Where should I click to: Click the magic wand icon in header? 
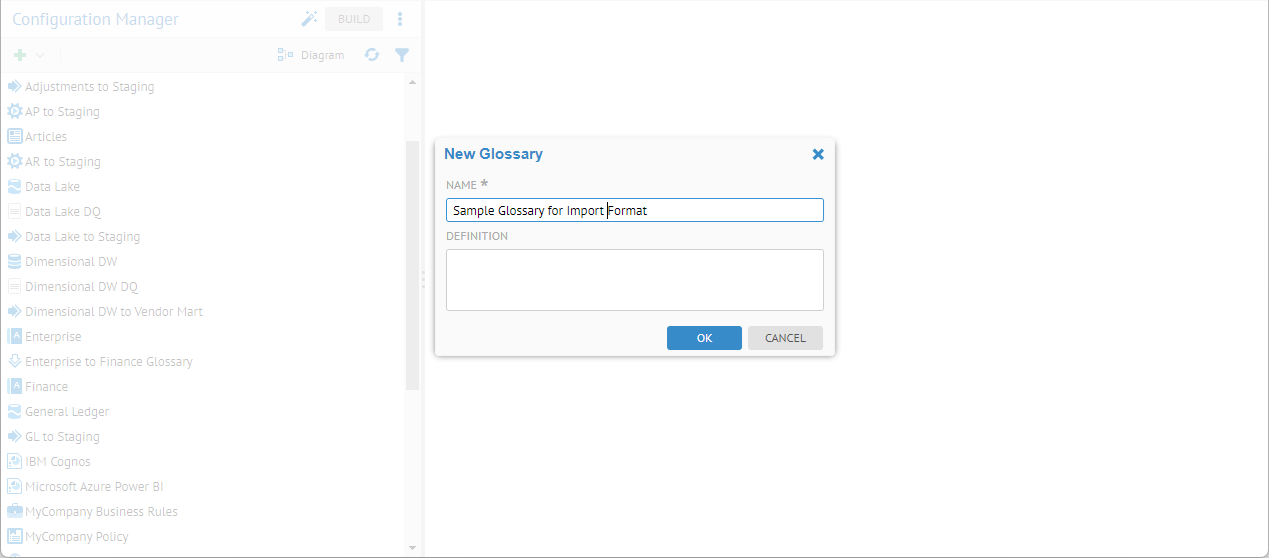click(309, 19)
